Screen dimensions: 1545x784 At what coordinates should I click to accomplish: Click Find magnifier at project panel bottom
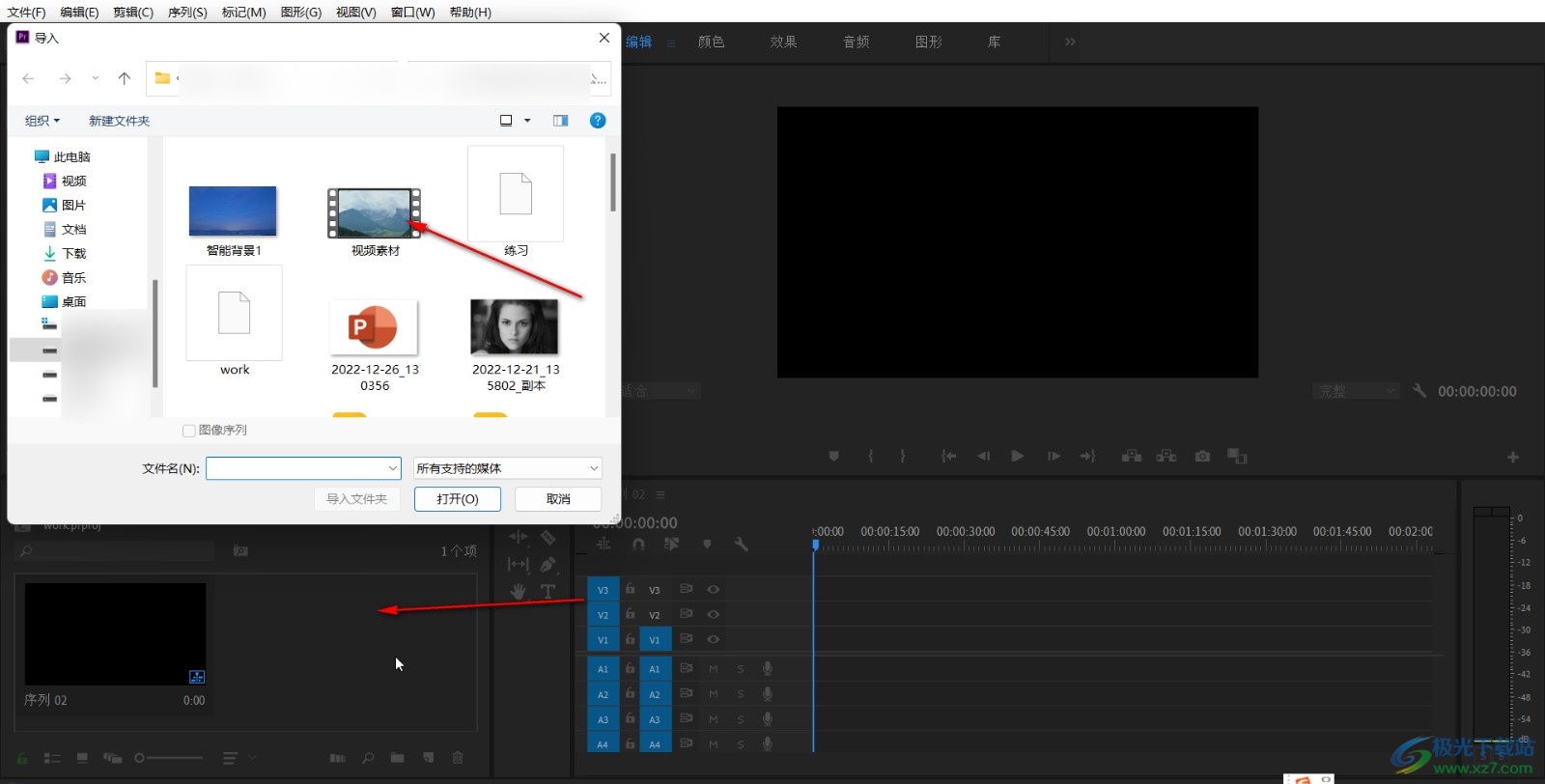pos(368,758)
